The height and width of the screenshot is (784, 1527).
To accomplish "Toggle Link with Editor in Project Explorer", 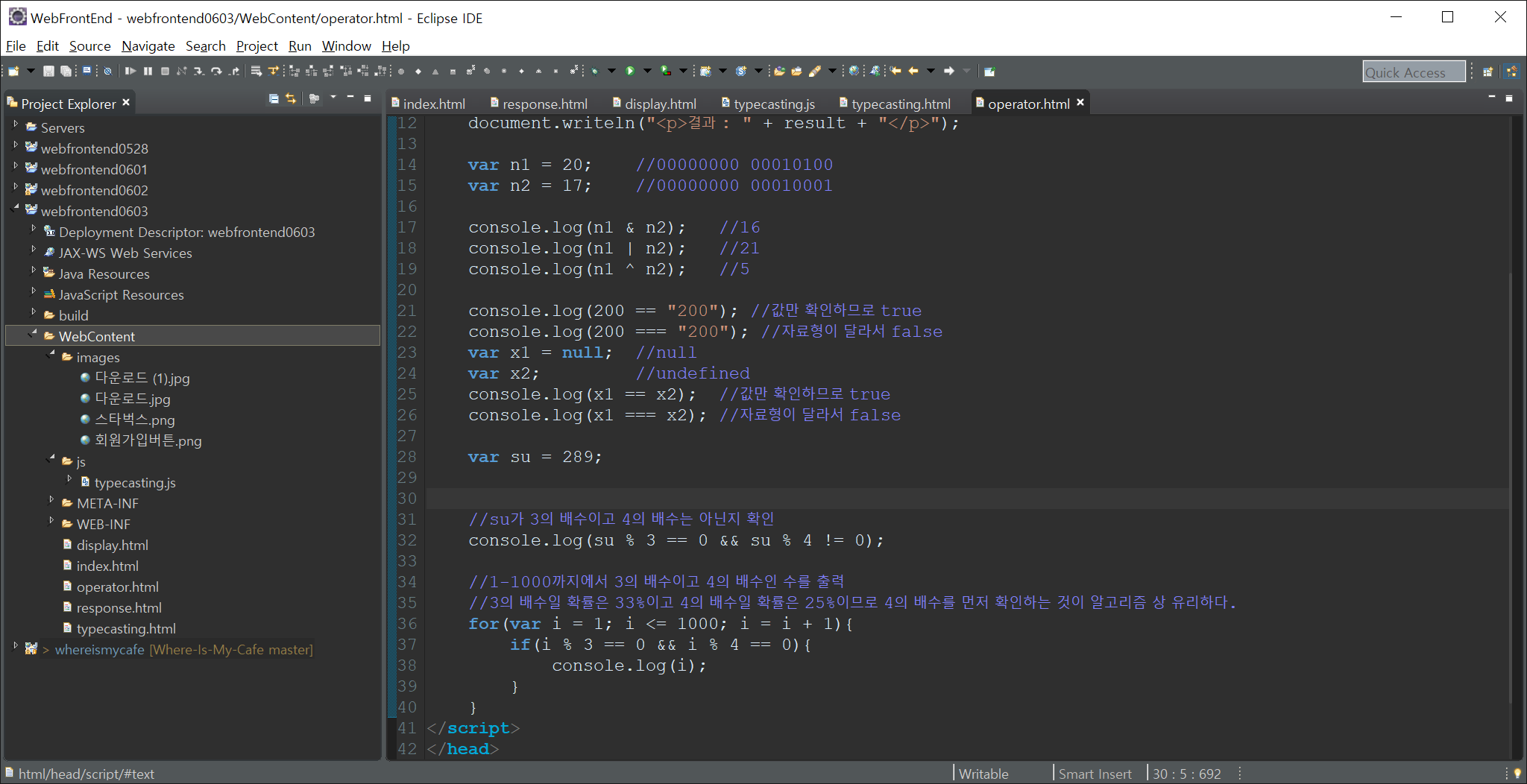I will pos(291,98).
